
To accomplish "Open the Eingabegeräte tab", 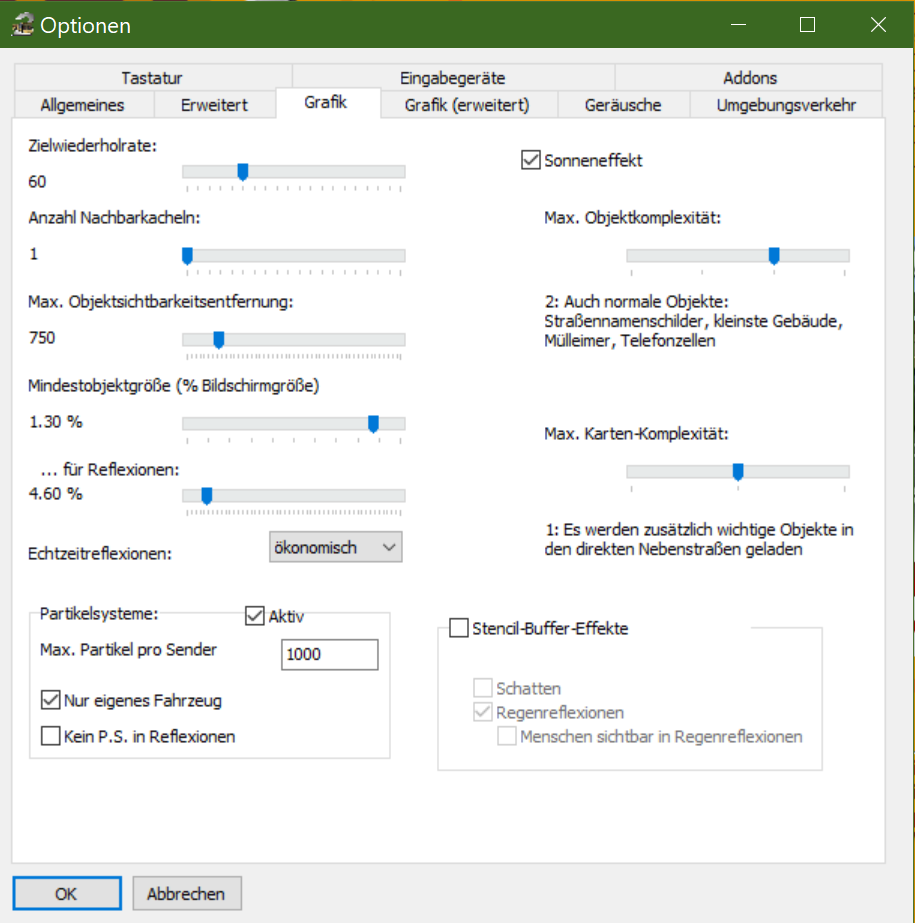I will [452, 78].
